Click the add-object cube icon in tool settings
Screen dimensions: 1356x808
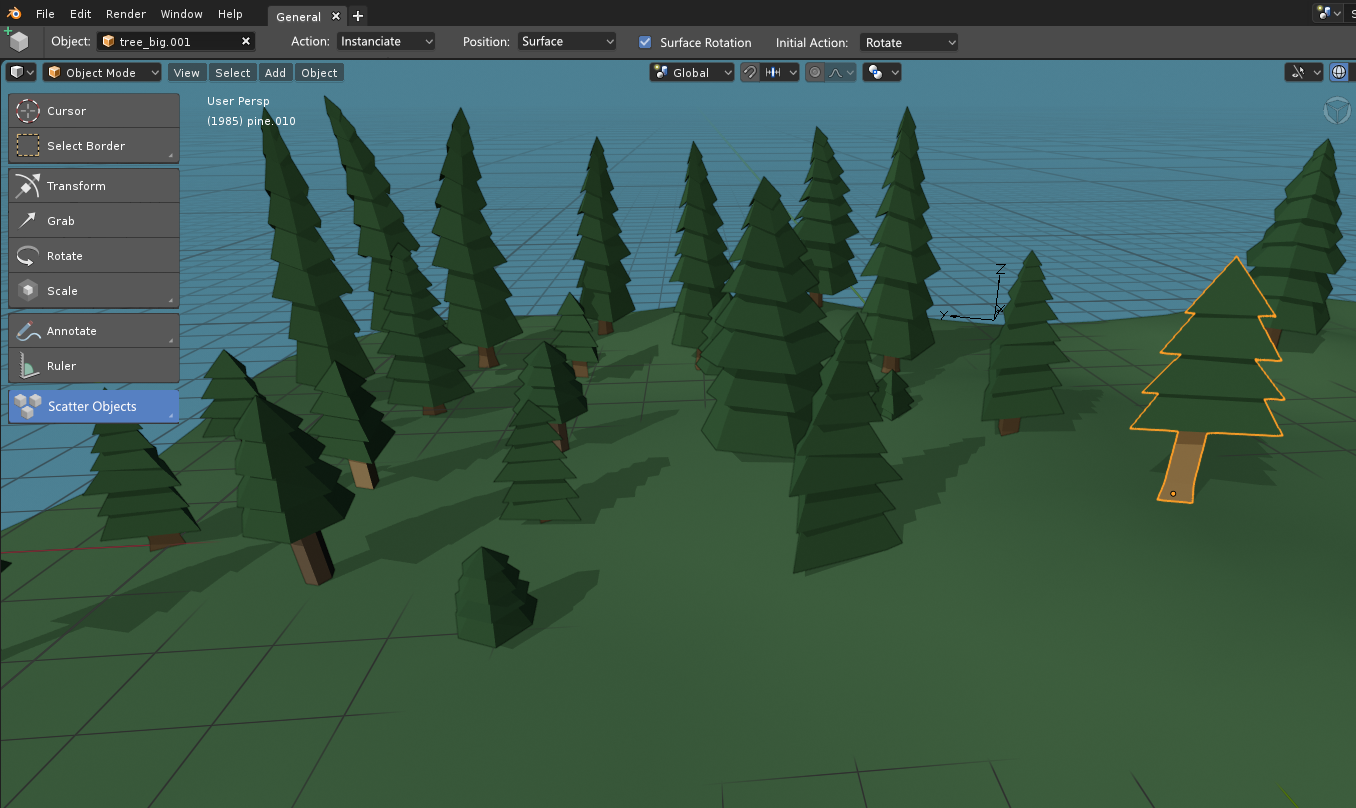point(17,41)
